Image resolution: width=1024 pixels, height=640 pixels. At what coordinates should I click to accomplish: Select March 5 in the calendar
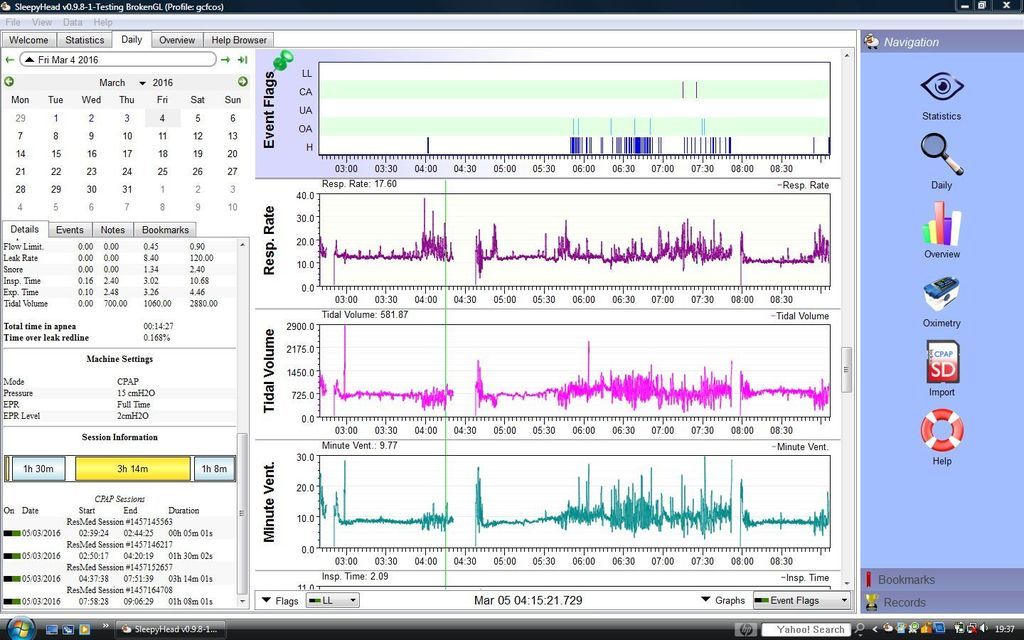point(197,118)
